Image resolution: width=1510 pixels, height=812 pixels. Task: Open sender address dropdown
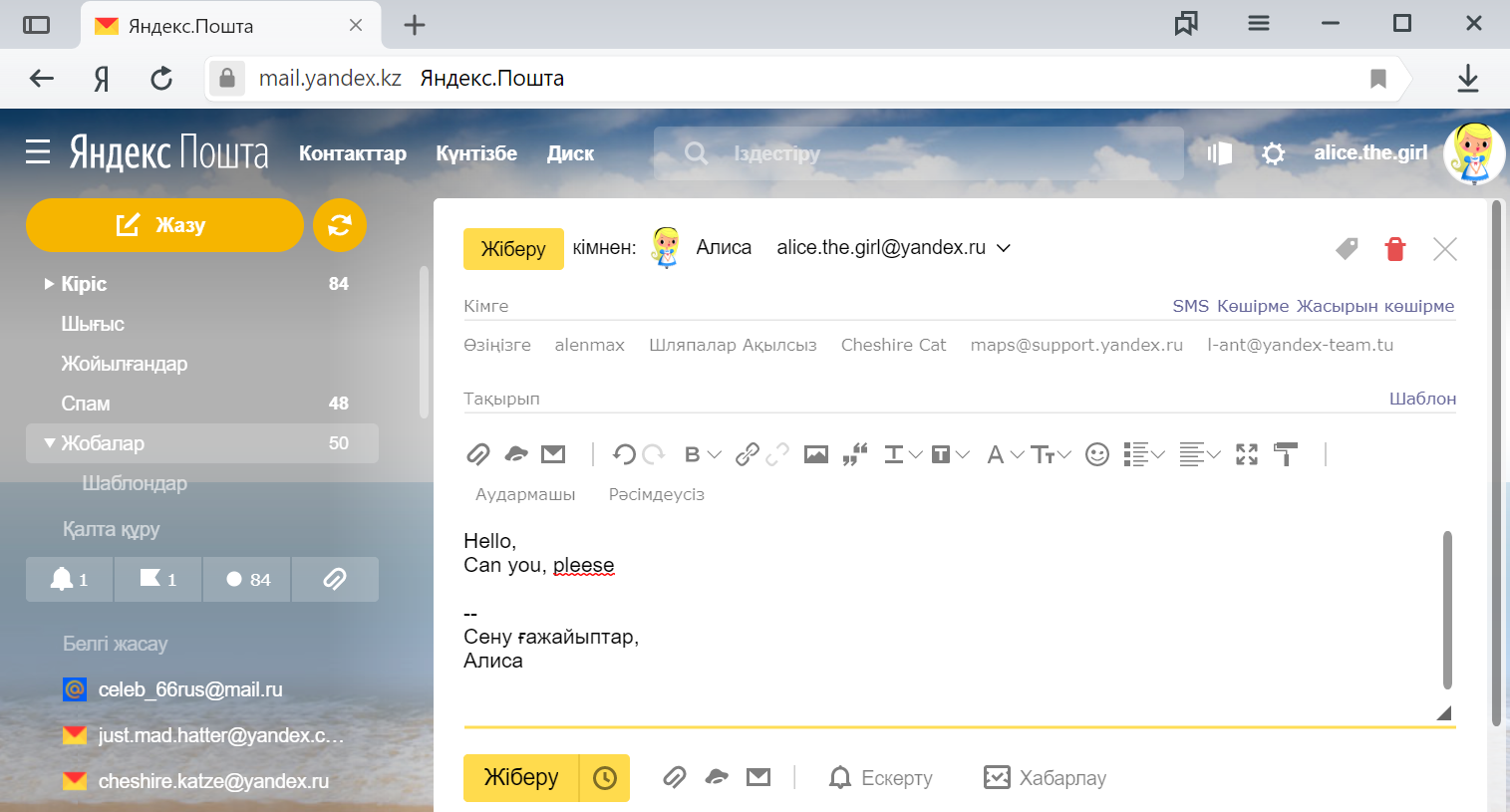1004,248
